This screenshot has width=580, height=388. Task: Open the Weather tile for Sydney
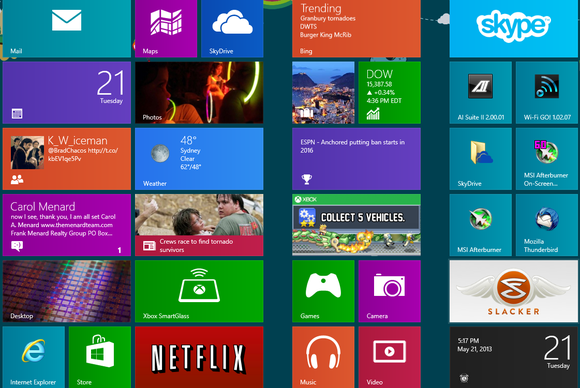coord(199,159)
